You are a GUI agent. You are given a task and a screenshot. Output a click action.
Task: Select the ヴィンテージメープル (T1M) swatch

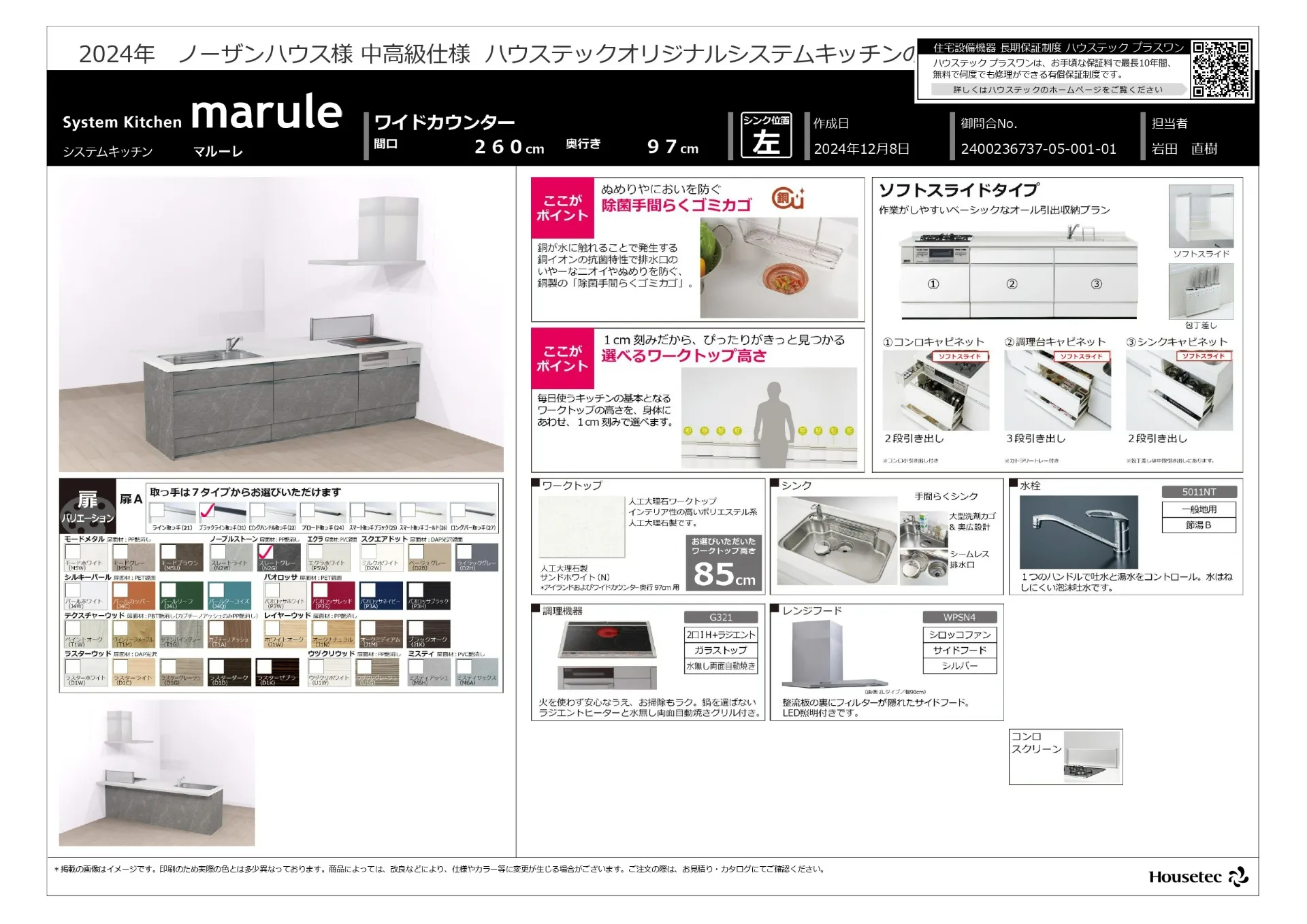coord(133,633)
